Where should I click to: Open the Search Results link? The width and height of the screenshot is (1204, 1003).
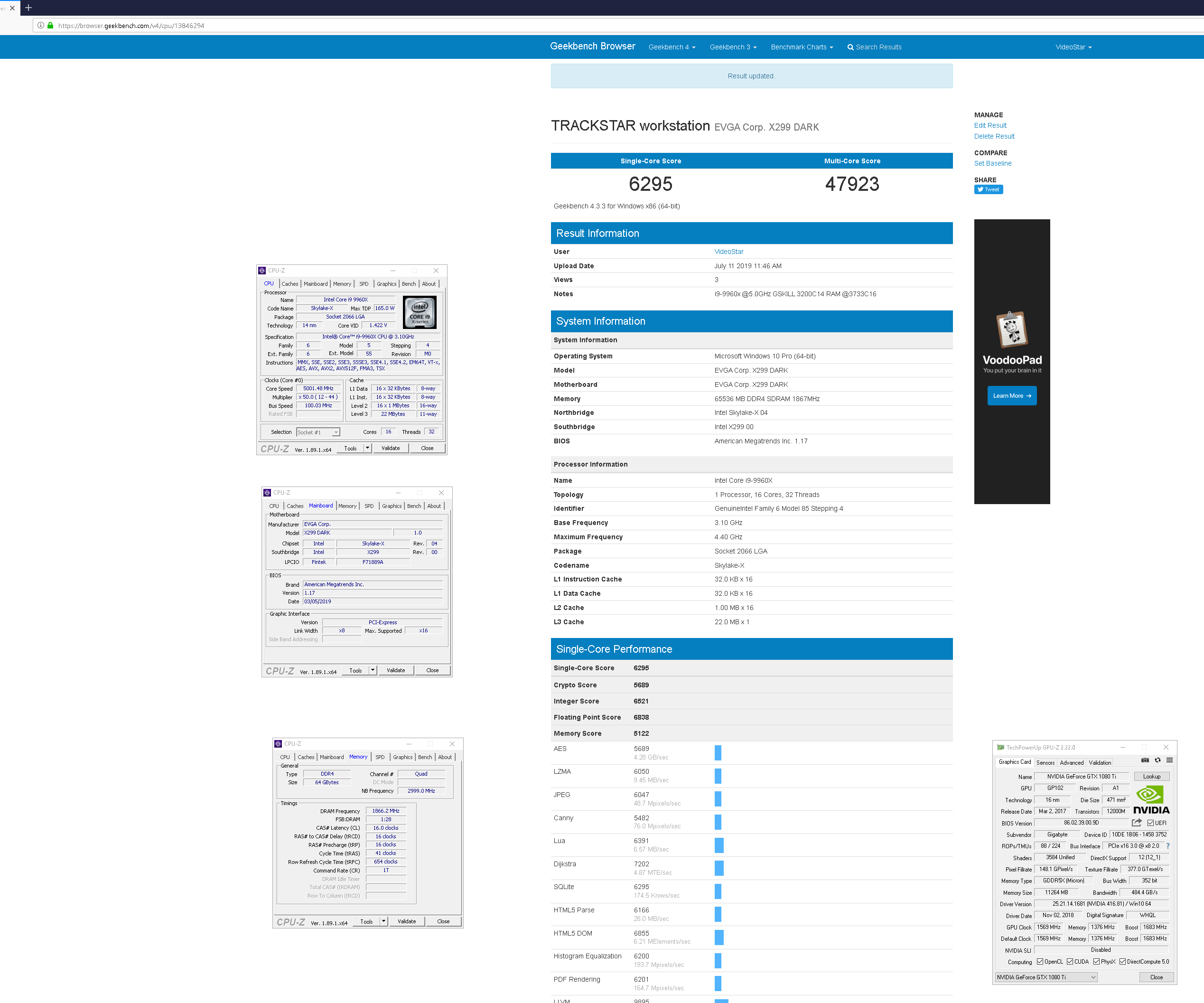tap(874, 47)
